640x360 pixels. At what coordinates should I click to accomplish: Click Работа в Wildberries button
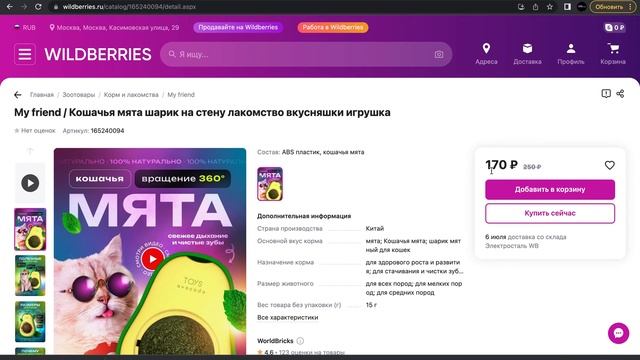tap(333, 27)
